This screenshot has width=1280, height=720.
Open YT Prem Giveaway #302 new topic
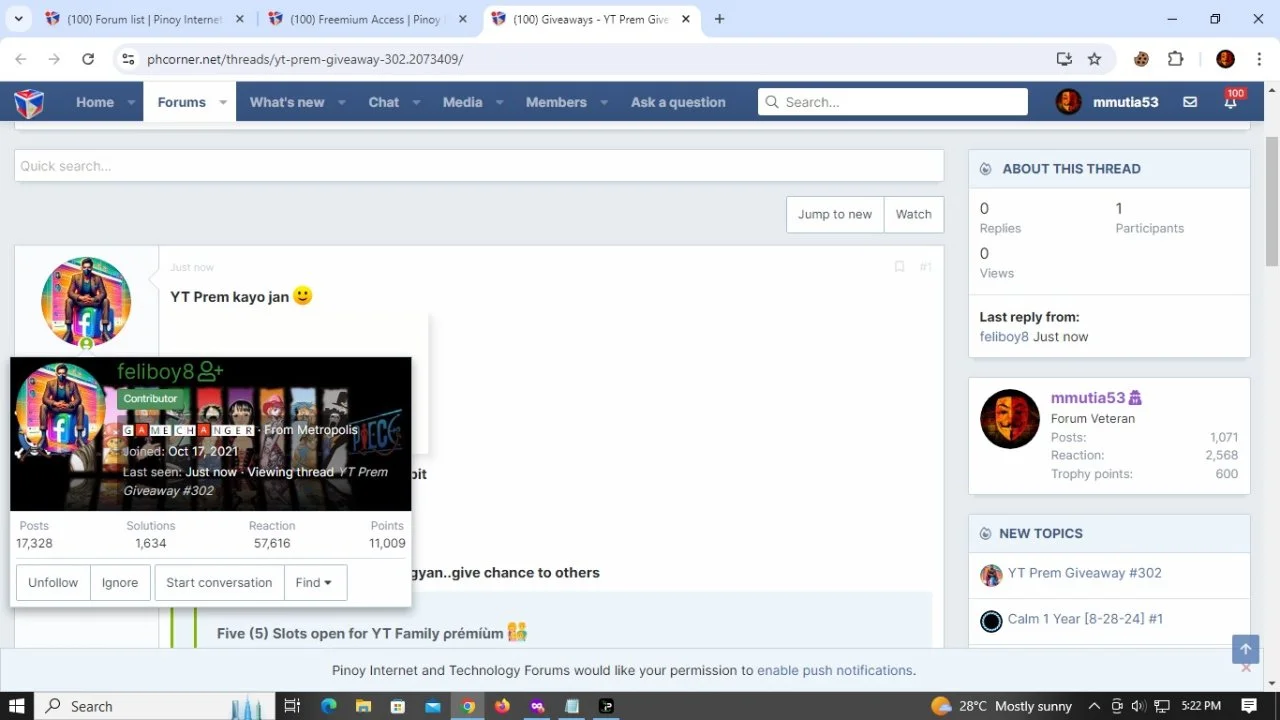click(x=1084, y=573)
